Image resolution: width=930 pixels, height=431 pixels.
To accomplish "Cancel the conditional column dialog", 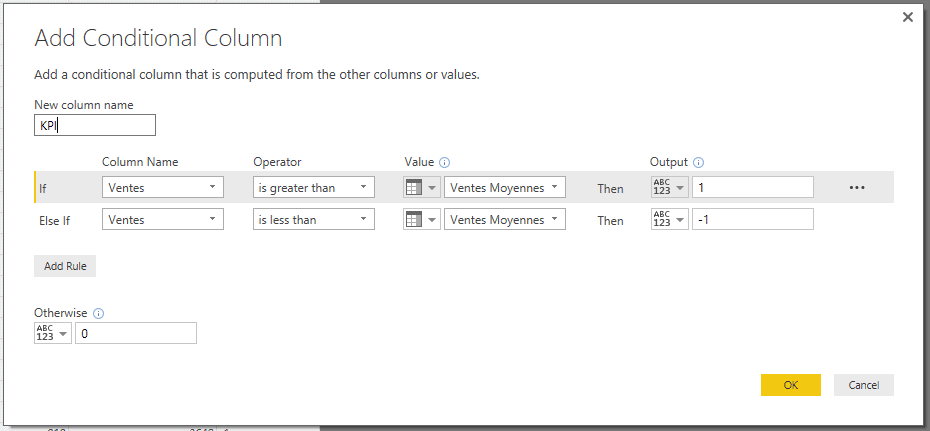I will 863,385.
